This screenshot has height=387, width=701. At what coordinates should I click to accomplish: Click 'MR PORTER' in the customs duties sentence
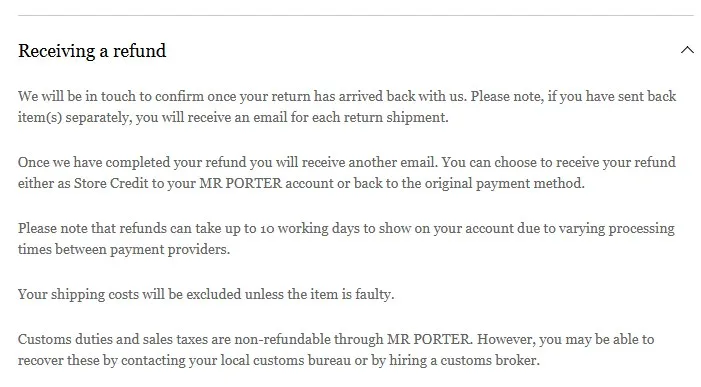coord(429,339)
